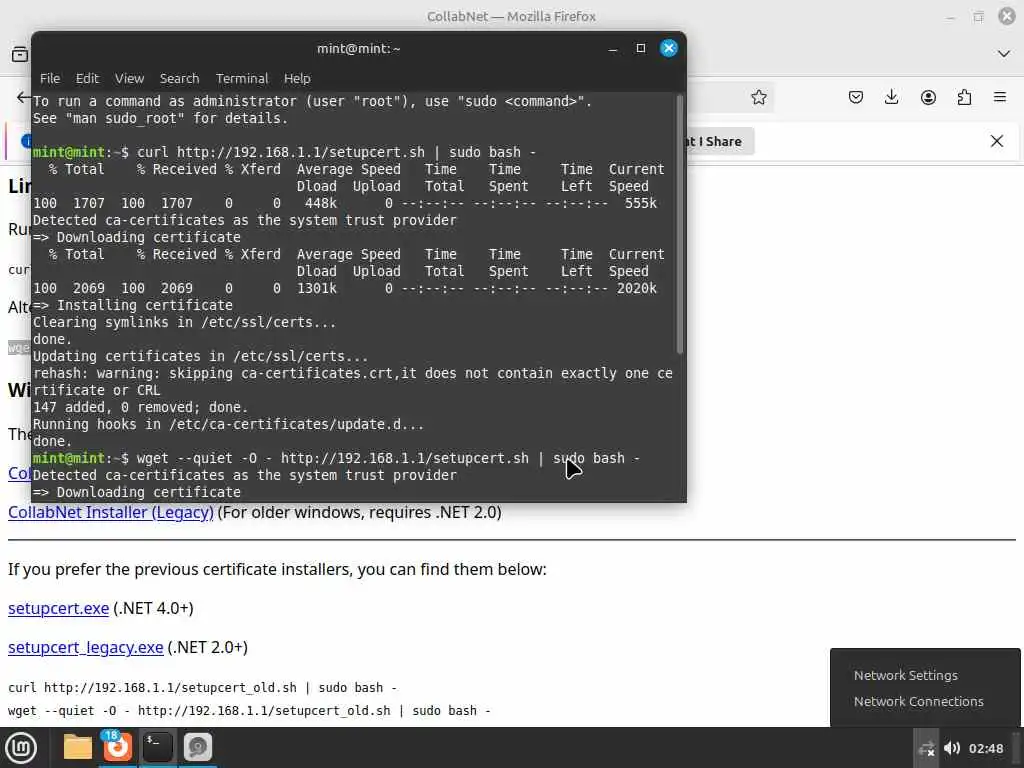Open the clock showing 02:48
1024x768 pixels.
click(985, 748)
